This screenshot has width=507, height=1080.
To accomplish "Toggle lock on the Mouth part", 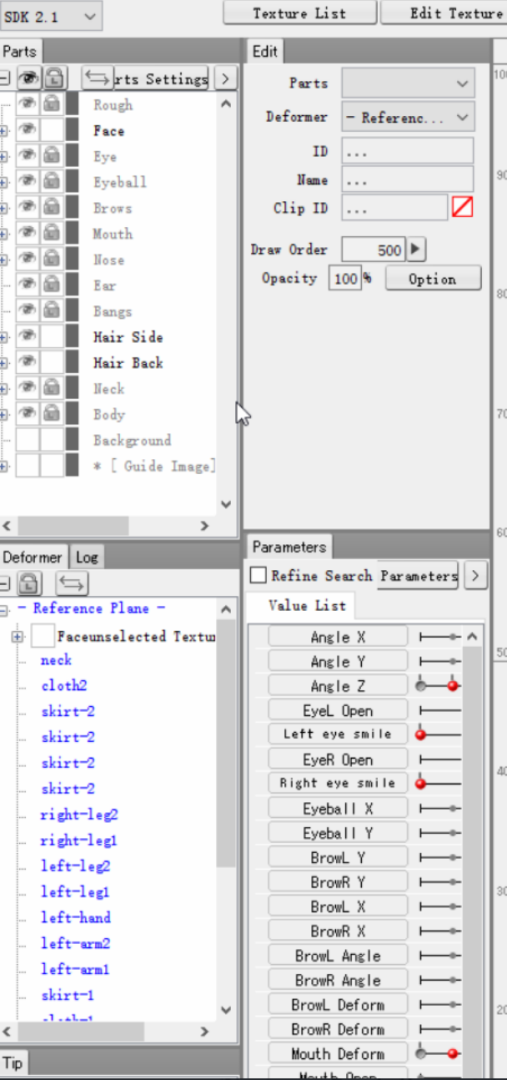I will point(52,234).
